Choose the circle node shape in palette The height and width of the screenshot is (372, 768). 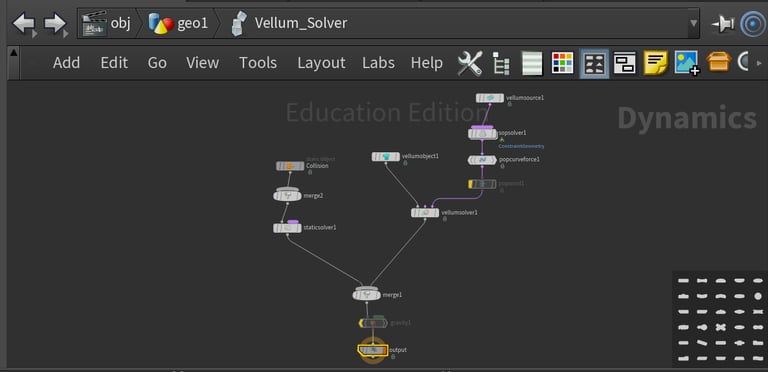(x=758, y=296)
